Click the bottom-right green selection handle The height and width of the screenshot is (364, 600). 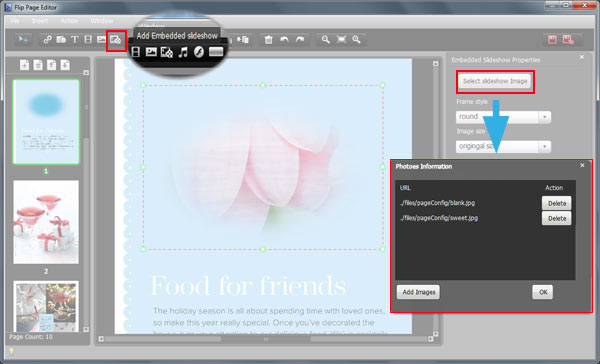point(382,249)
